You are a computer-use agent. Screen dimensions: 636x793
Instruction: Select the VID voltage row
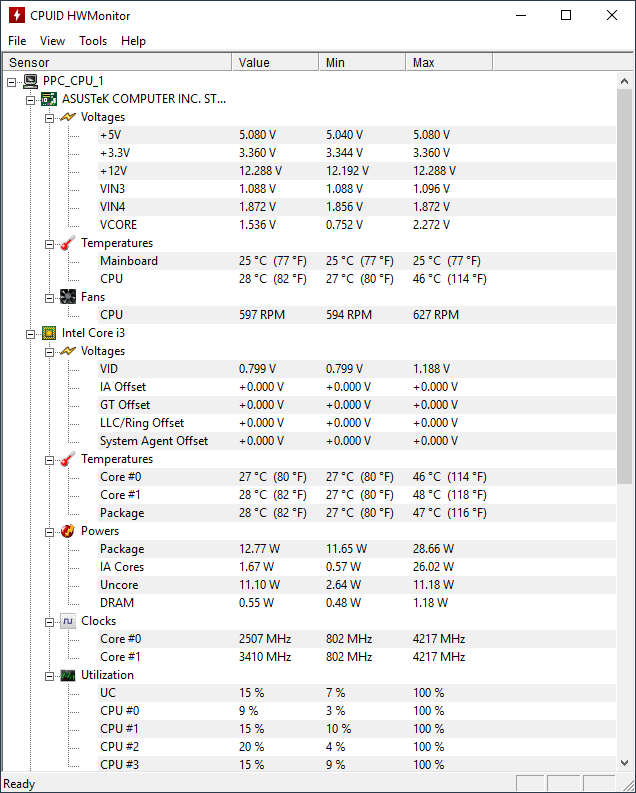point(357,369)
